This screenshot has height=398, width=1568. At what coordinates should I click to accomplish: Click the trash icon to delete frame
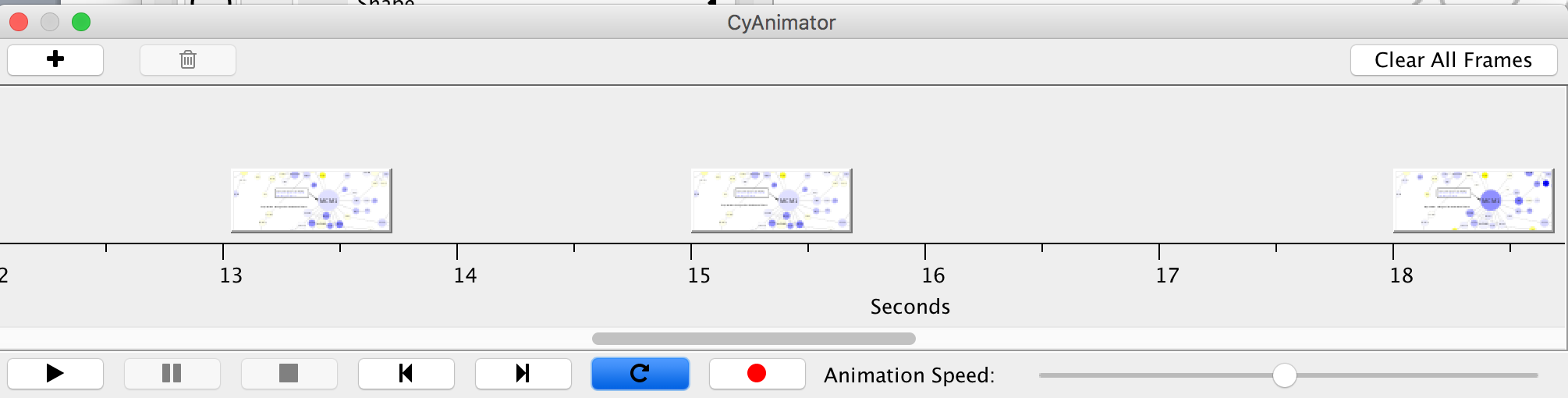(188, 60)
